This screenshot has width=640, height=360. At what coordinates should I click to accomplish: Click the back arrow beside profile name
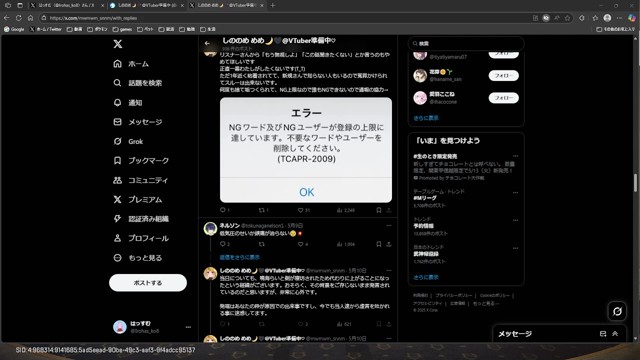tap(207, 43)
